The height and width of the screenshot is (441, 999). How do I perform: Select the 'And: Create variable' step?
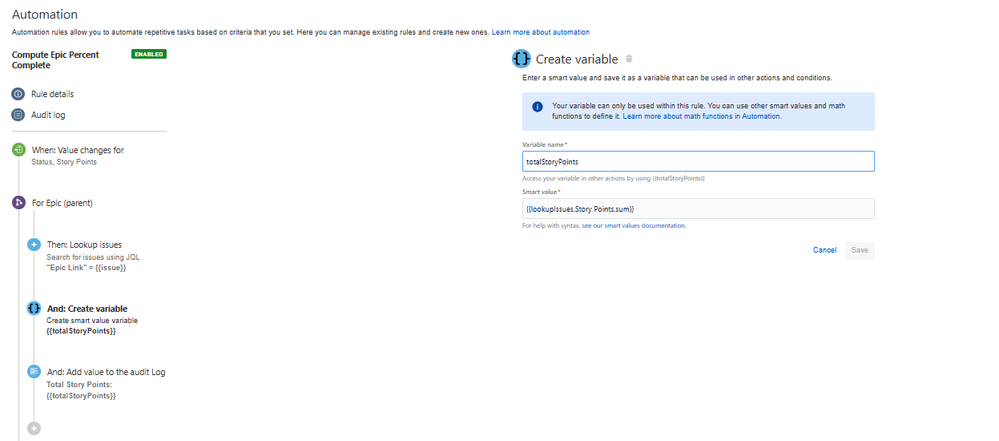tap(87, 309)
